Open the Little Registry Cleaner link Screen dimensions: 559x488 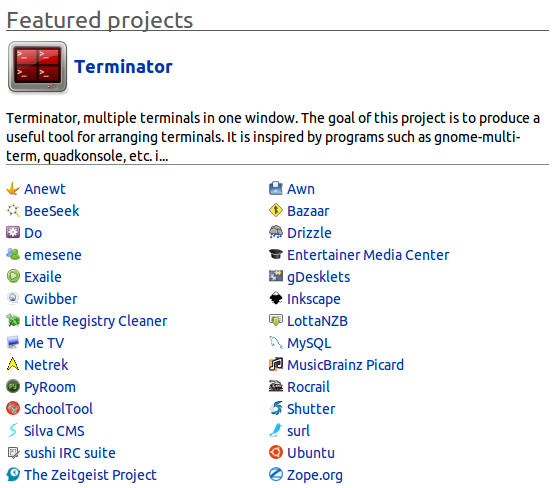[96, 321]
